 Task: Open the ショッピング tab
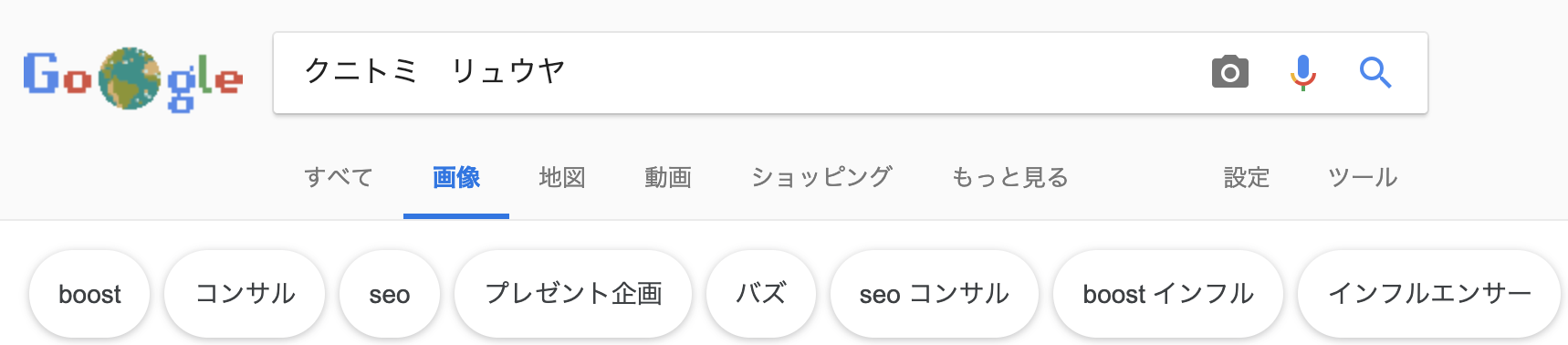coord(821,177)
